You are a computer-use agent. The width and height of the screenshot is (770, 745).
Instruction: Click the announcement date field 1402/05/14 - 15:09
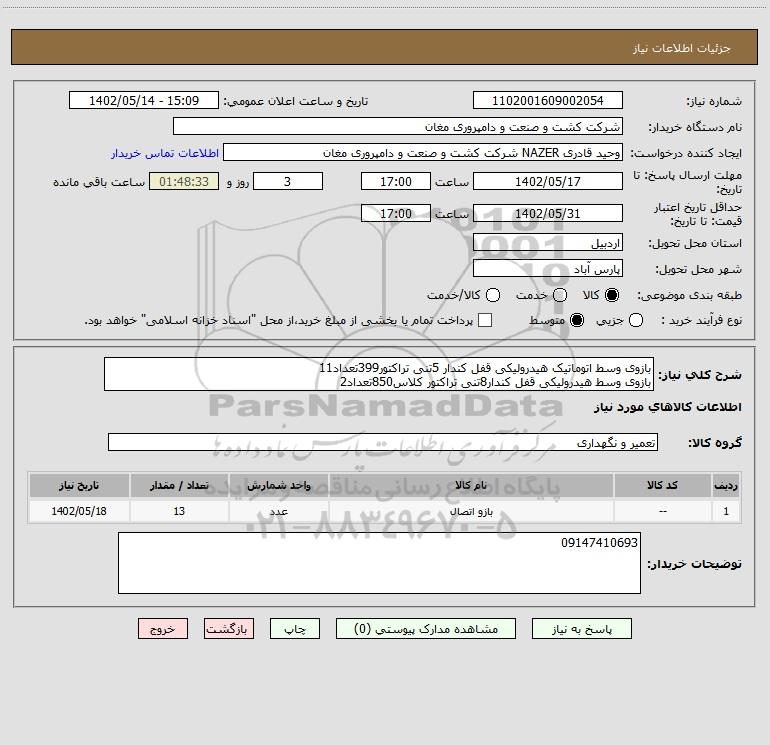point(144,101)
